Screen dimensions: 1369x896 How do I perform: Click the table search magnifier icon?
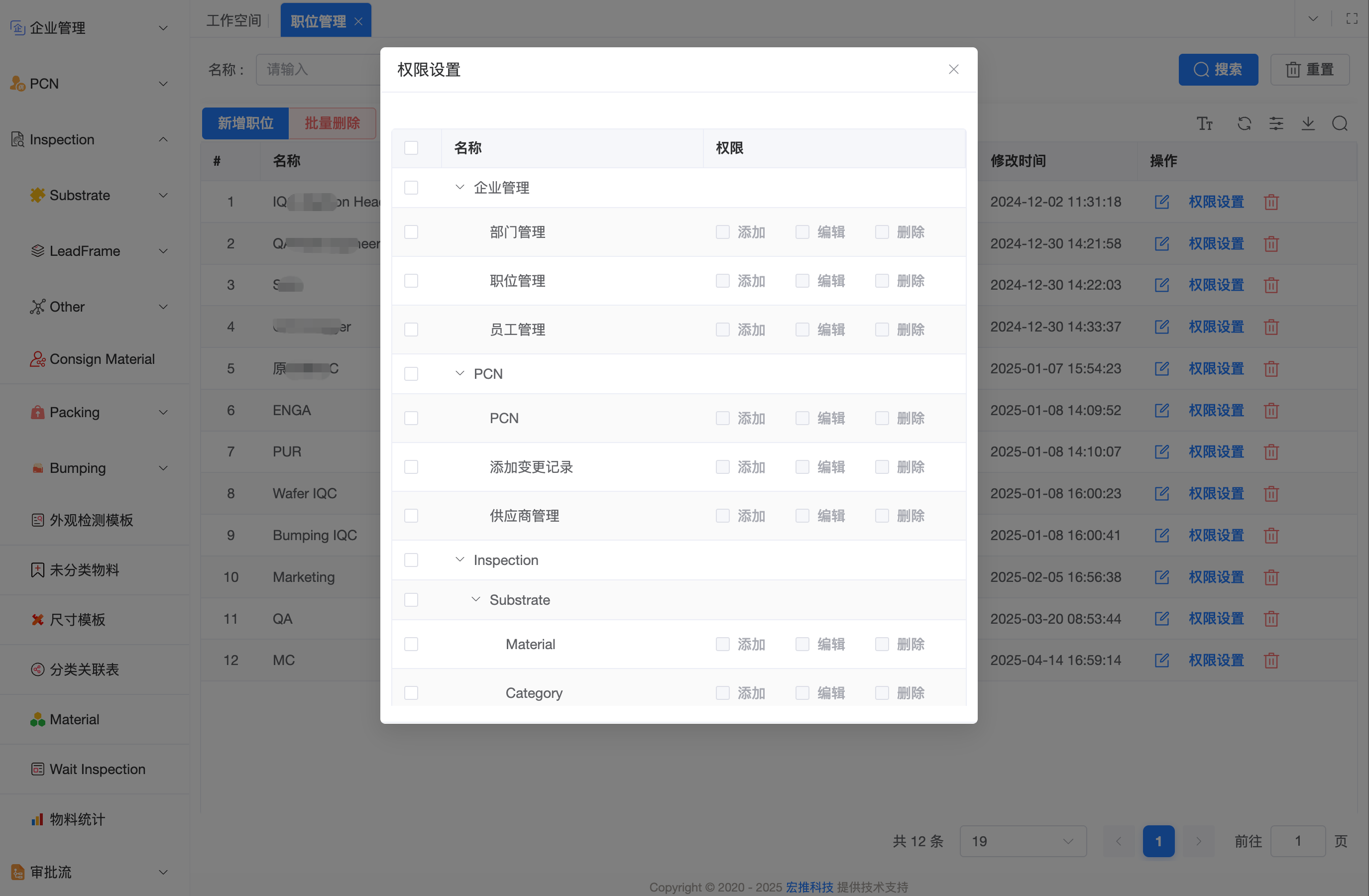[1340, 123]
